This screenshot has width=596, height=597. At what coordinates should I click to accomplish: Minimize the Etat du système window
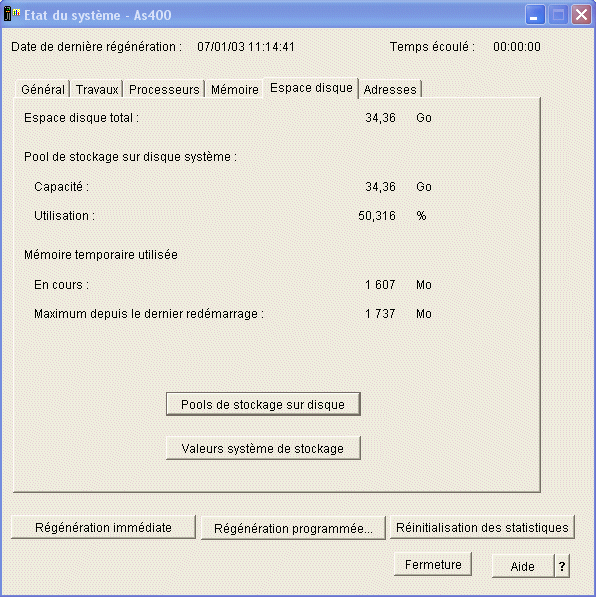point(535,15)
